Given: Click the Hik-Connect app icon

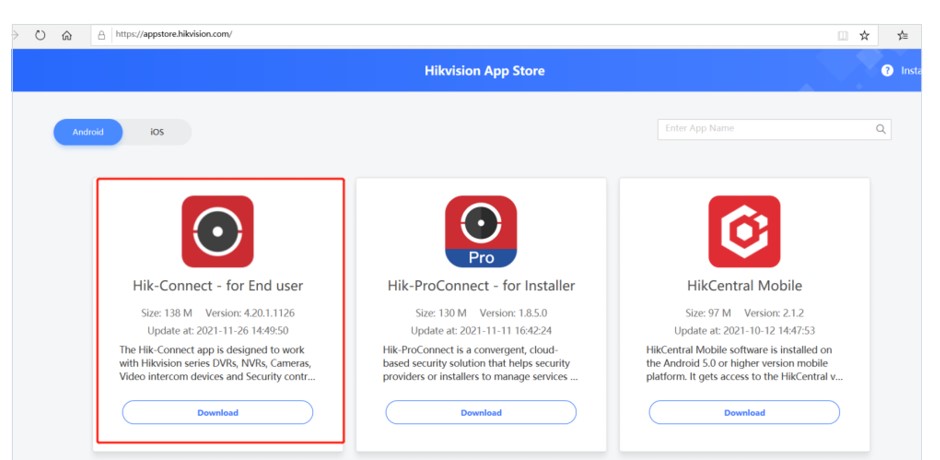Looking at the screenshot, I should pyautogui.click(x=217, y=231).
